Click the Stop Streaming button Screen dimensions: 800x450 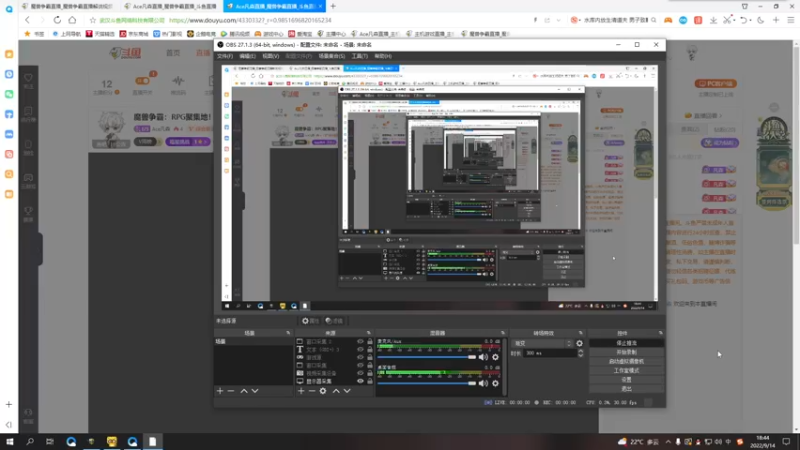627,343
